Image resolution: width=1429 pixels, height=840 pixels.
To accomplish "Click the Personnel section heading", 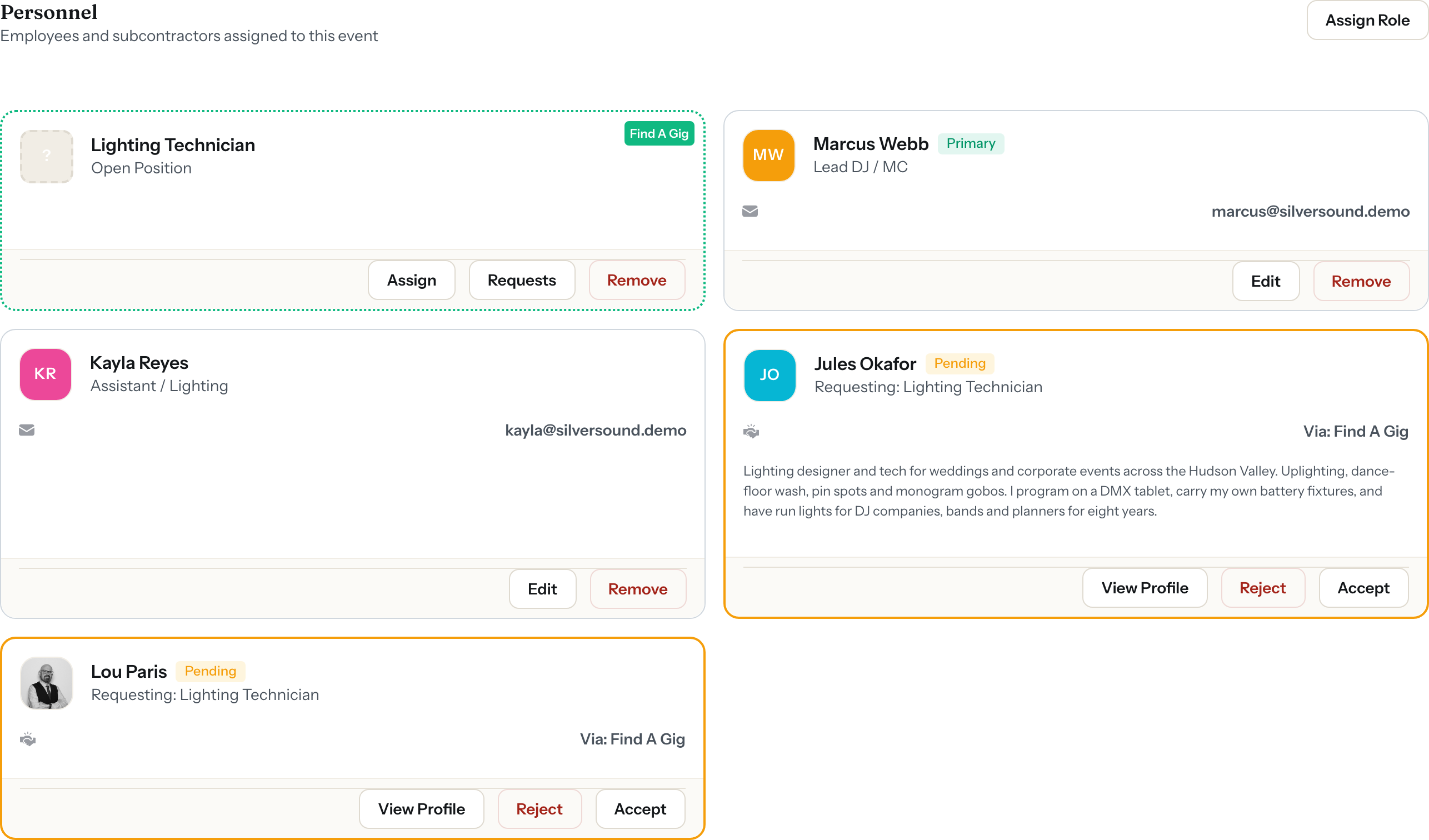I will point(49,12).
